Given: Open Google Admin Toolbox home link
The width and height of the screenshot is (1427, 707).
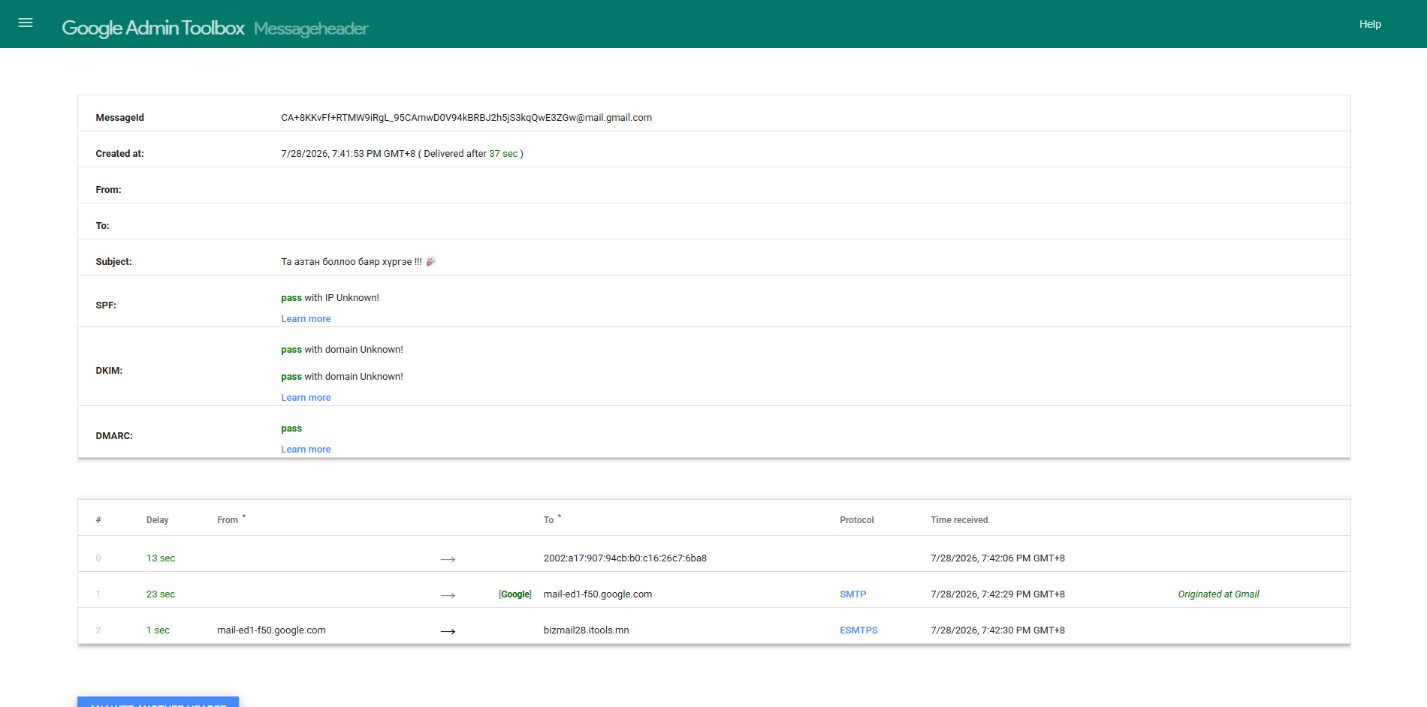Looking at the screenshot, I should (x=153, y=28).
